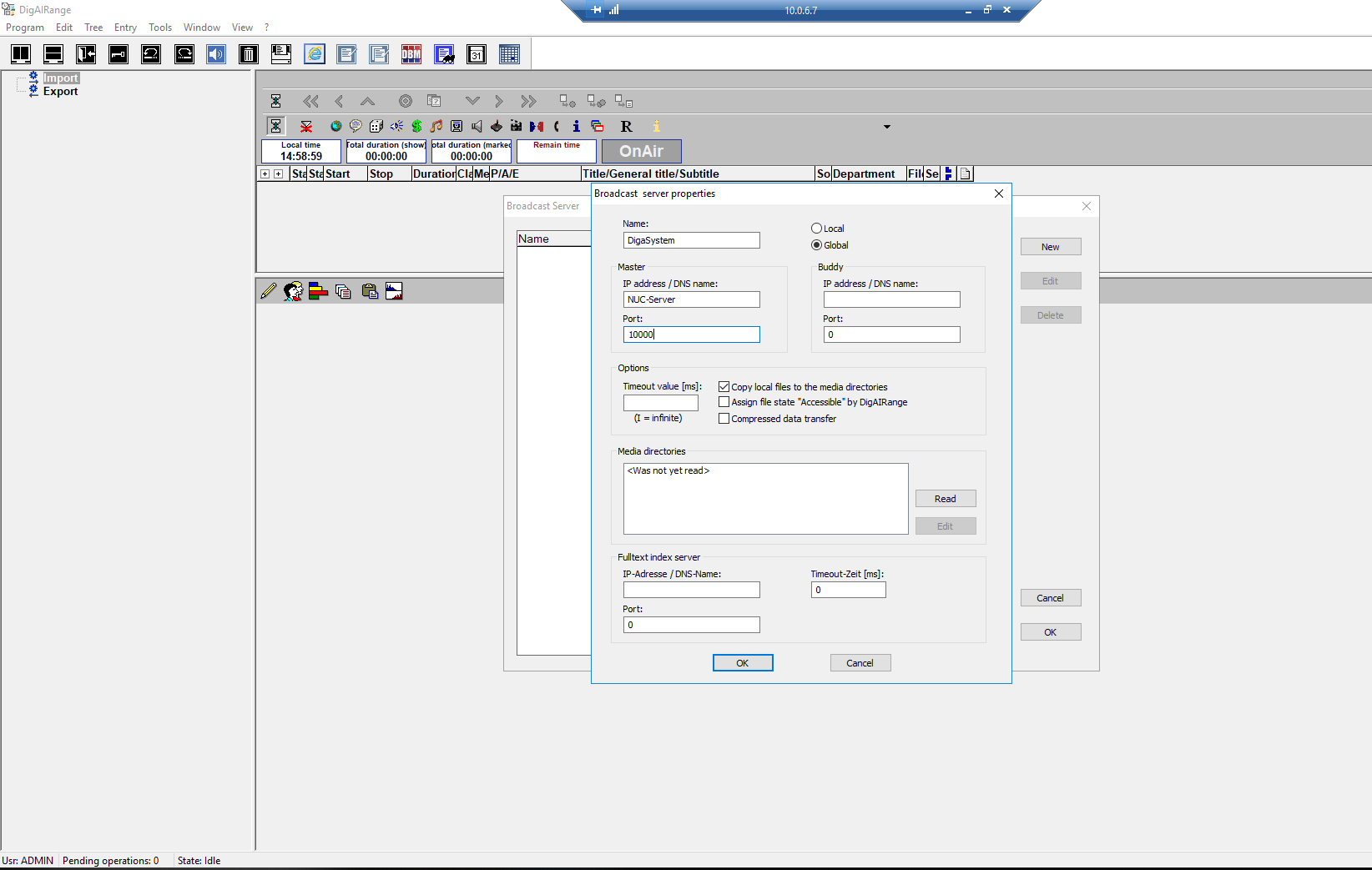Click the pencil edit icon in lower panel
The image size is (1372, 870).
[268, 291]
